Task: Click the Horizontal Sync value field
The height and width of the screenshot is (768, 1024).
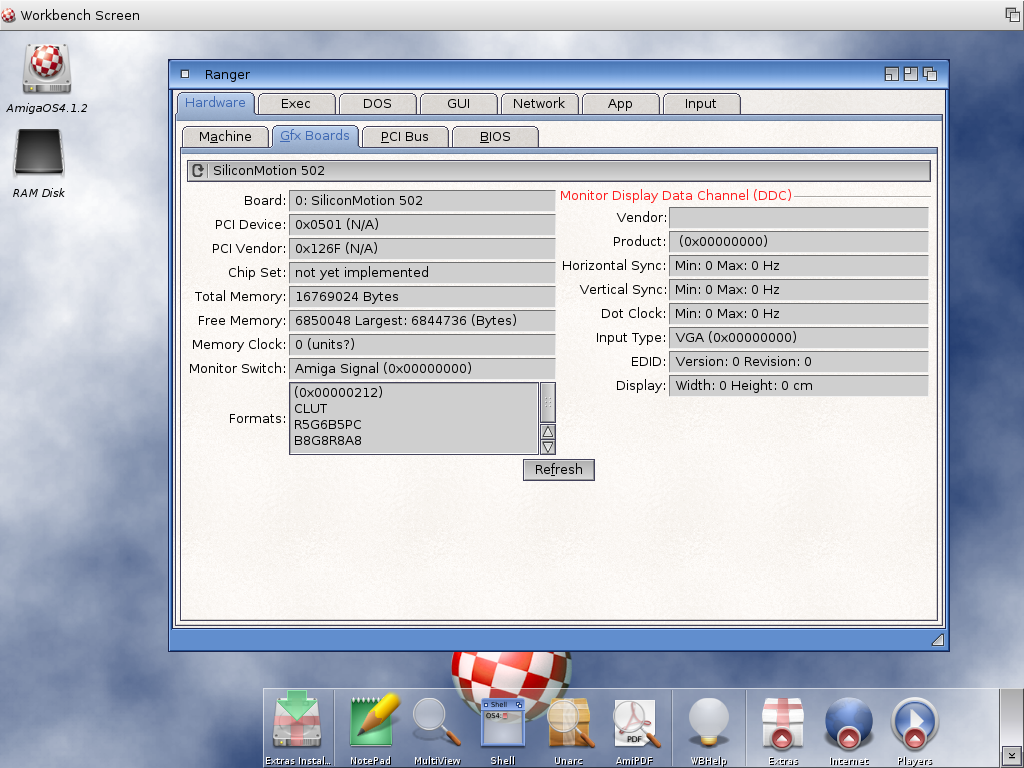Action: 799,266
